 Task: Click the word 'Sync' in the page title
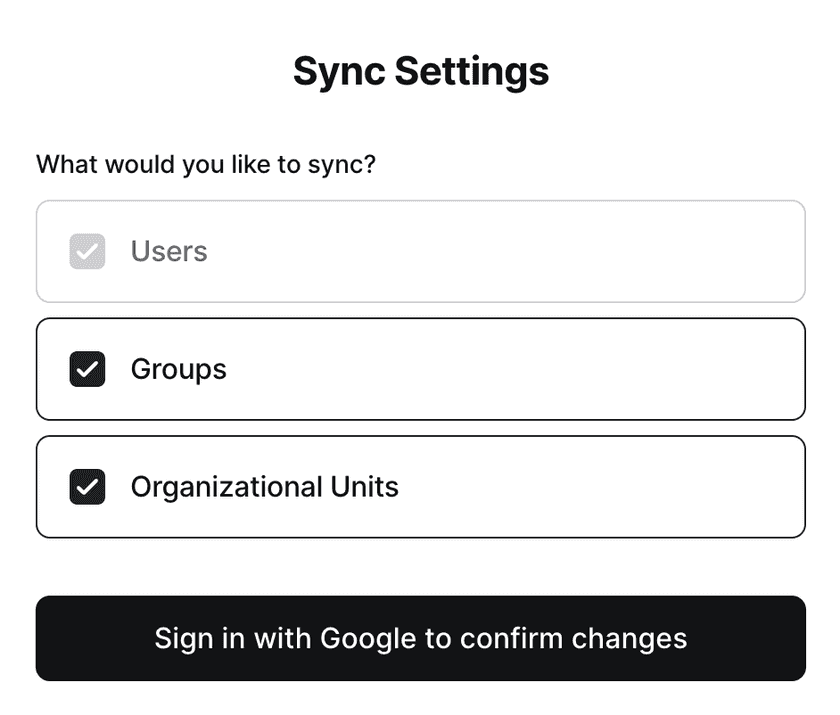pyautogui.click(x=338, y=71)
